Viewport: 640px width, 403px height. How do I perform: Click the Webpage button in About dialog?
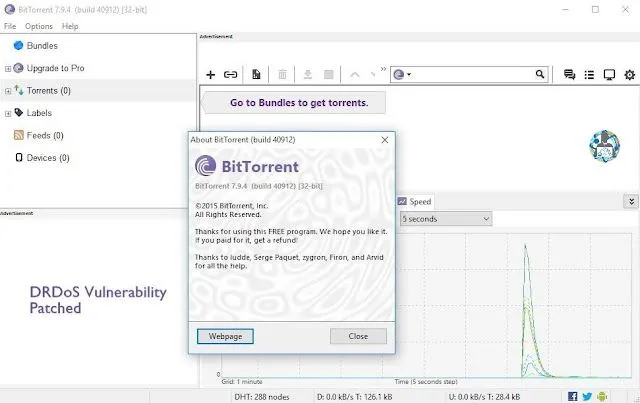(225, 336)
